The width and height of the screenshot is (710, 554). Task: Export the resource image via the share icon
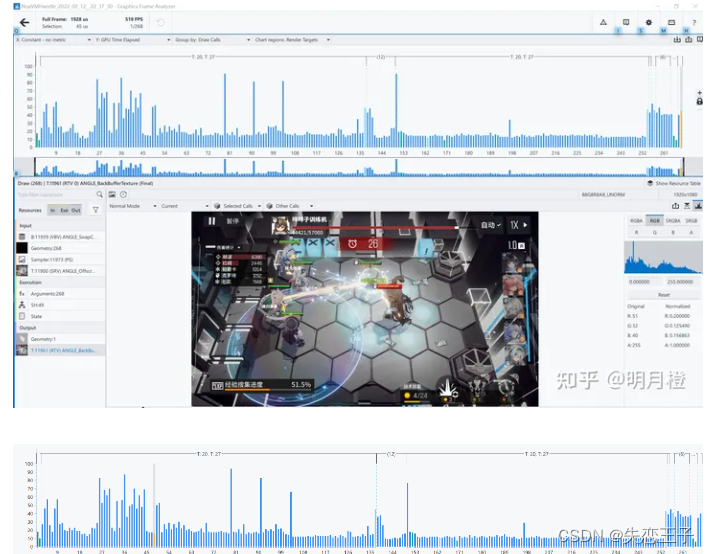(x=675, y=206)
